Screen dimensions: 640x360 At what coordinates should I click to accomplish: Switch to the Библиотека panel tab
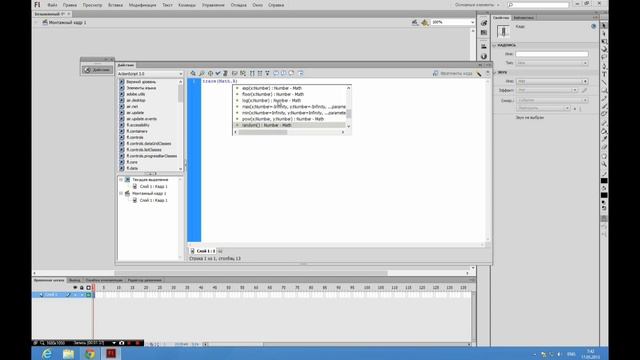[523, 18]
